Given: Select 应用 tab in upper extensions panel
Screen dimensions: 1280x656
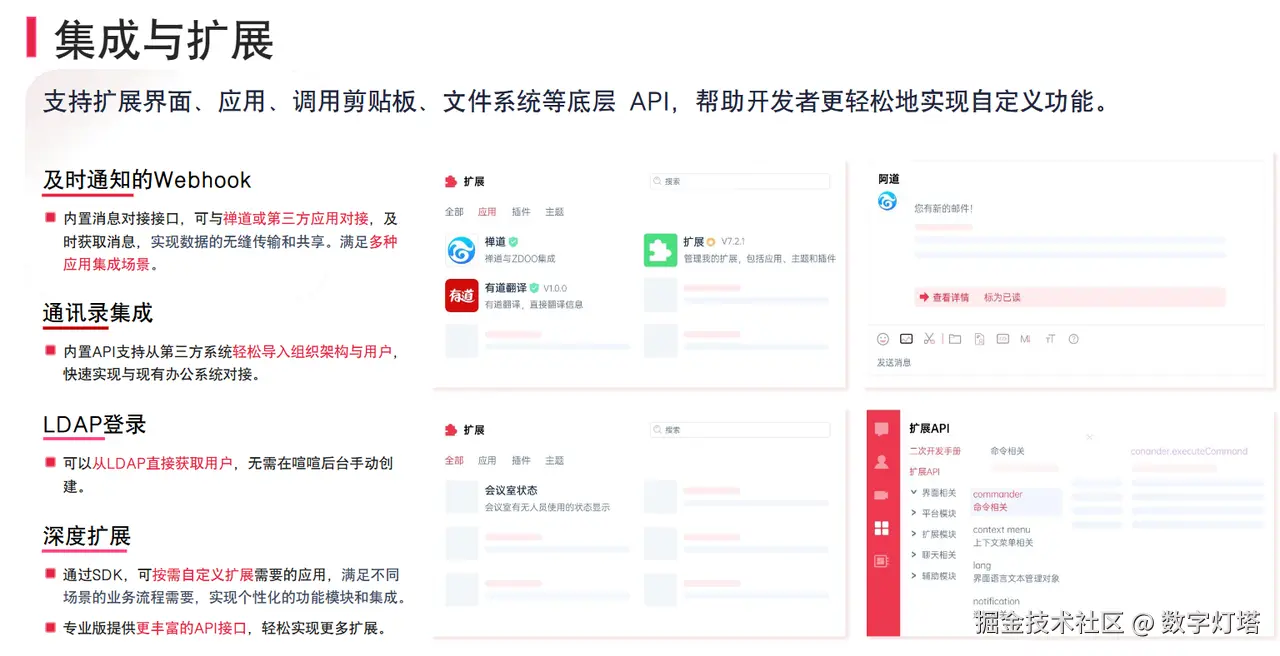Looking at the screenshot, I should [487, 212].
